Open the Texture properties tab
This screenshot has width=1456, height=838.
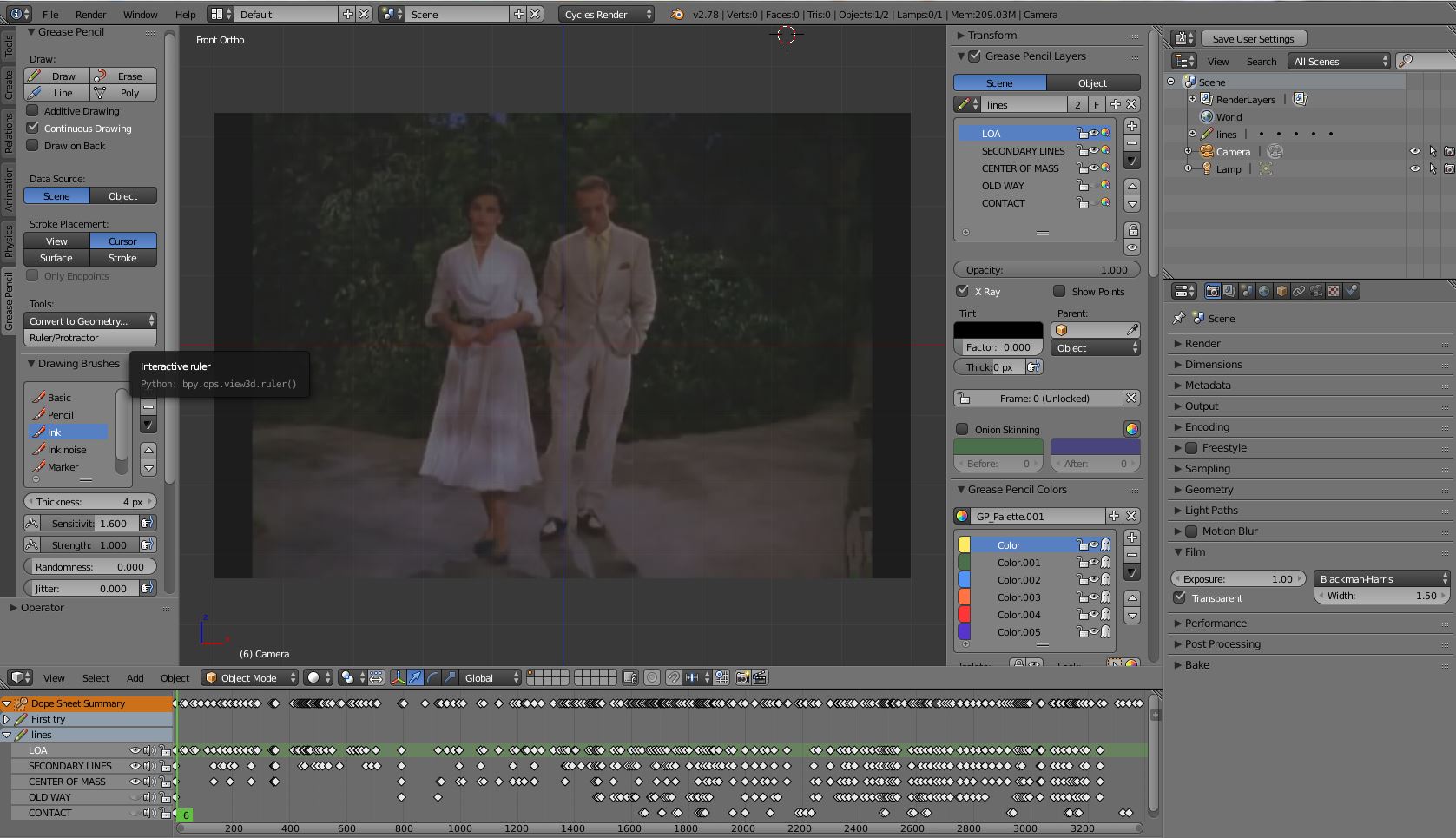[1334, 291]
